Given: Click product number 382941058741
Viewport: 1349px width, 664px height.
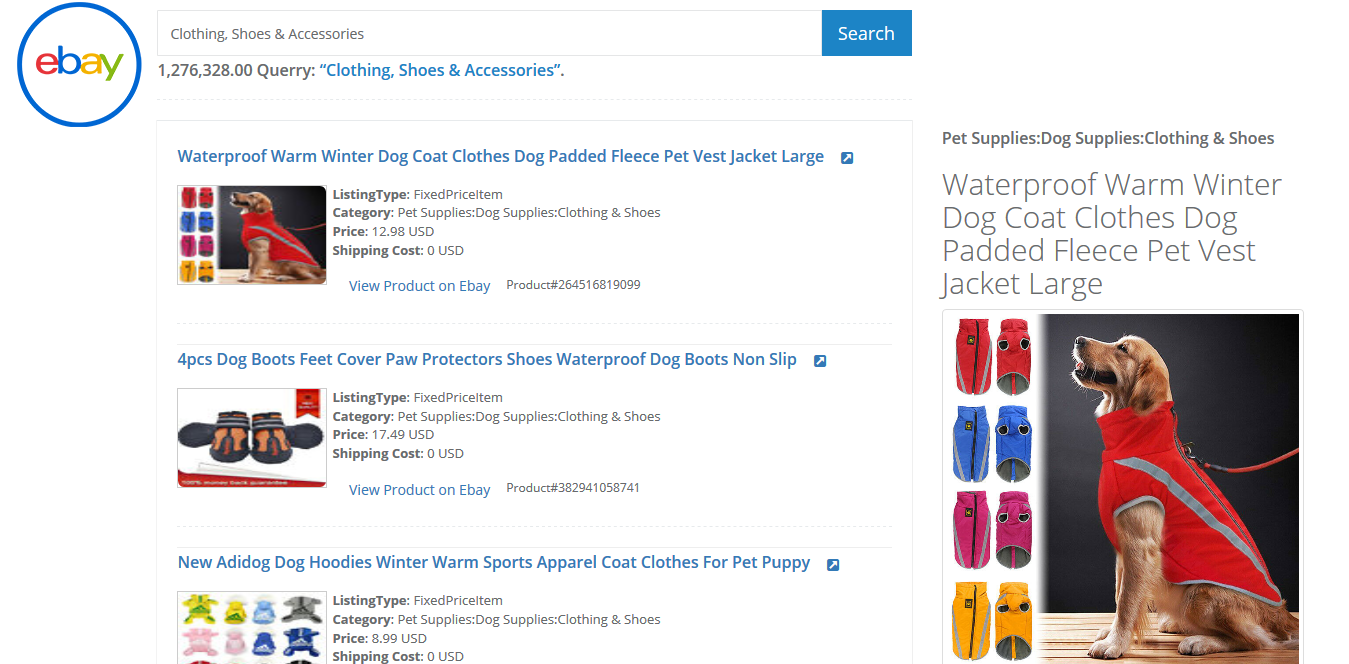Looking at the screenshot, I should tap(573, 488).
